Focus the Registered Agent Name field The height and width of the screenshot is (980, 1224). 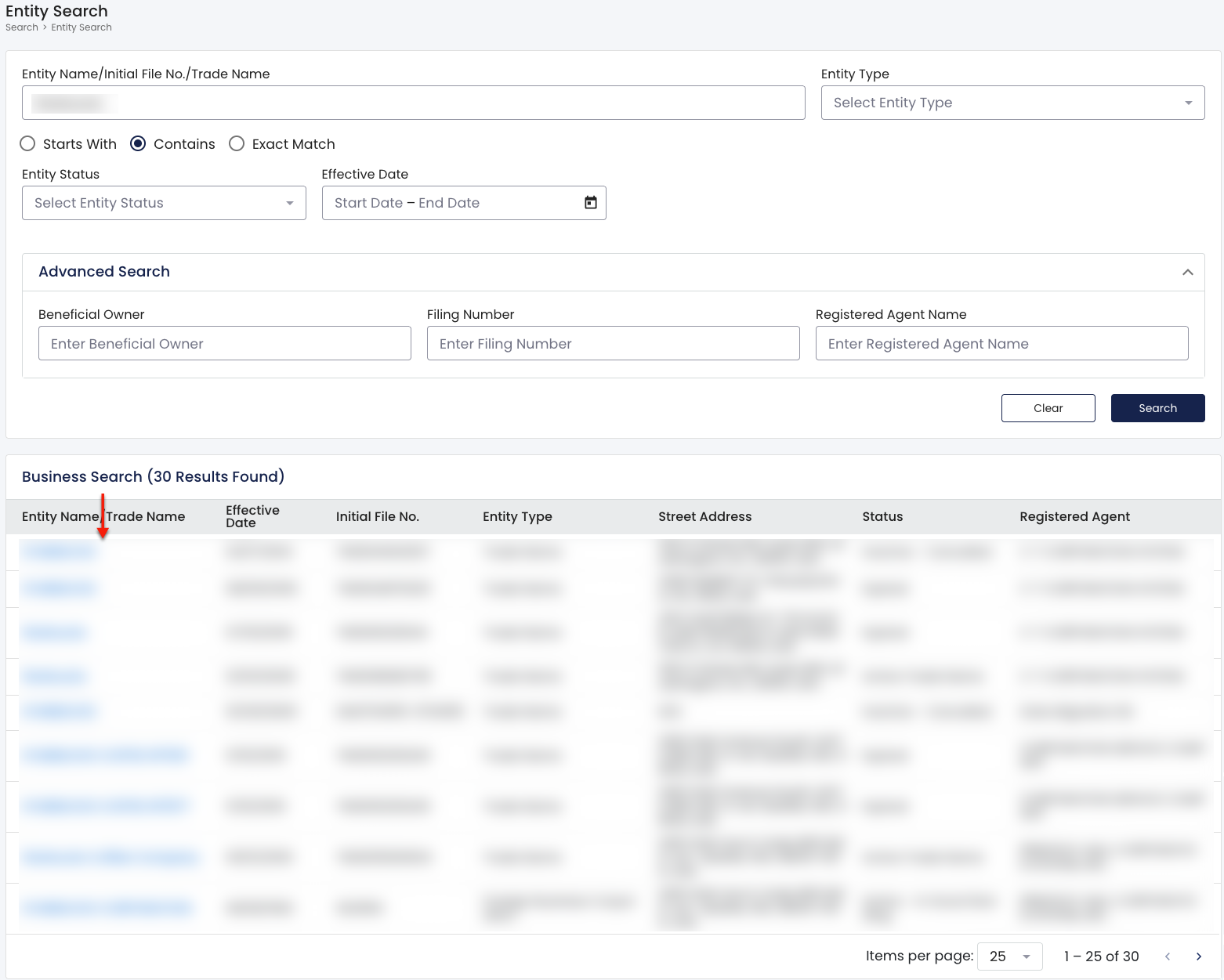tap(1002, 343)
